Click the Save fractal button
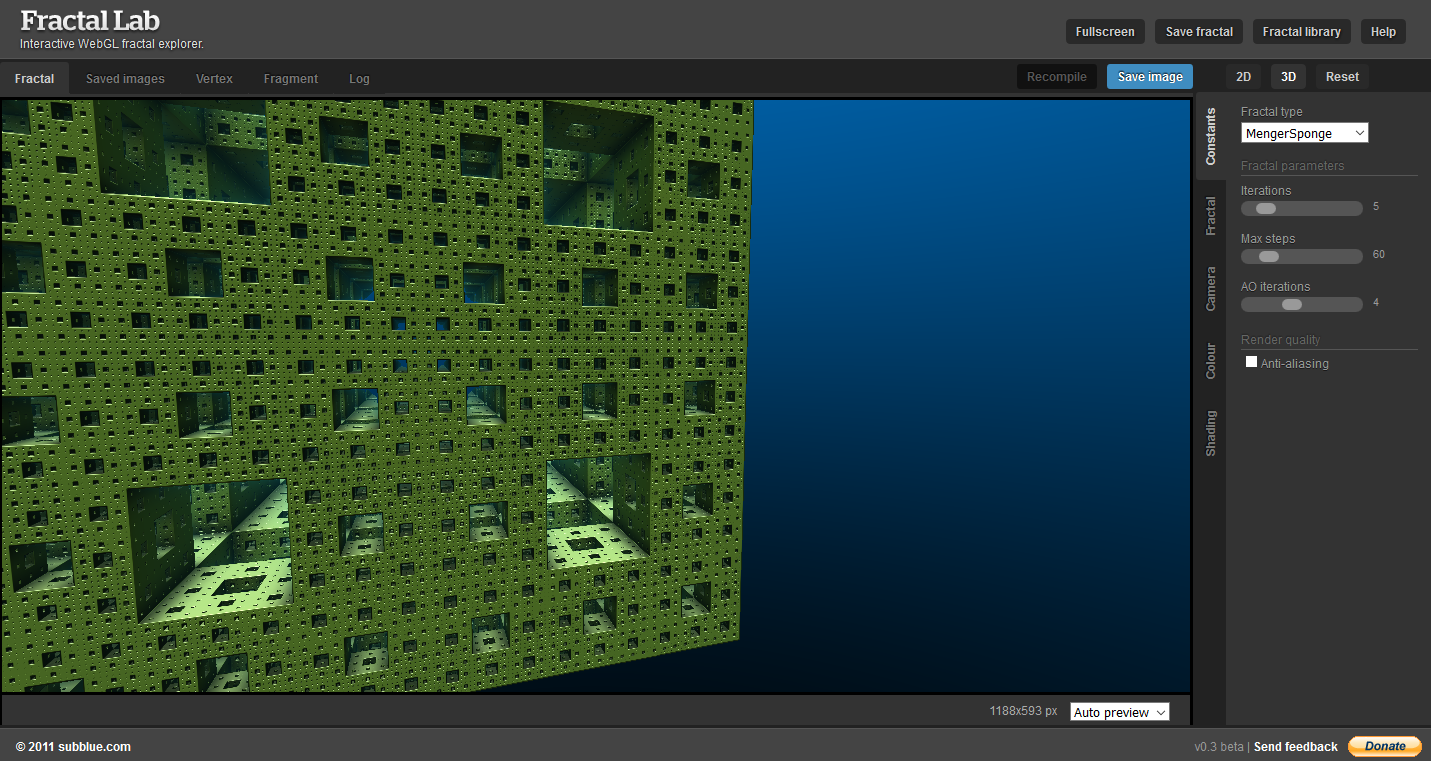 coord(1199,32)
